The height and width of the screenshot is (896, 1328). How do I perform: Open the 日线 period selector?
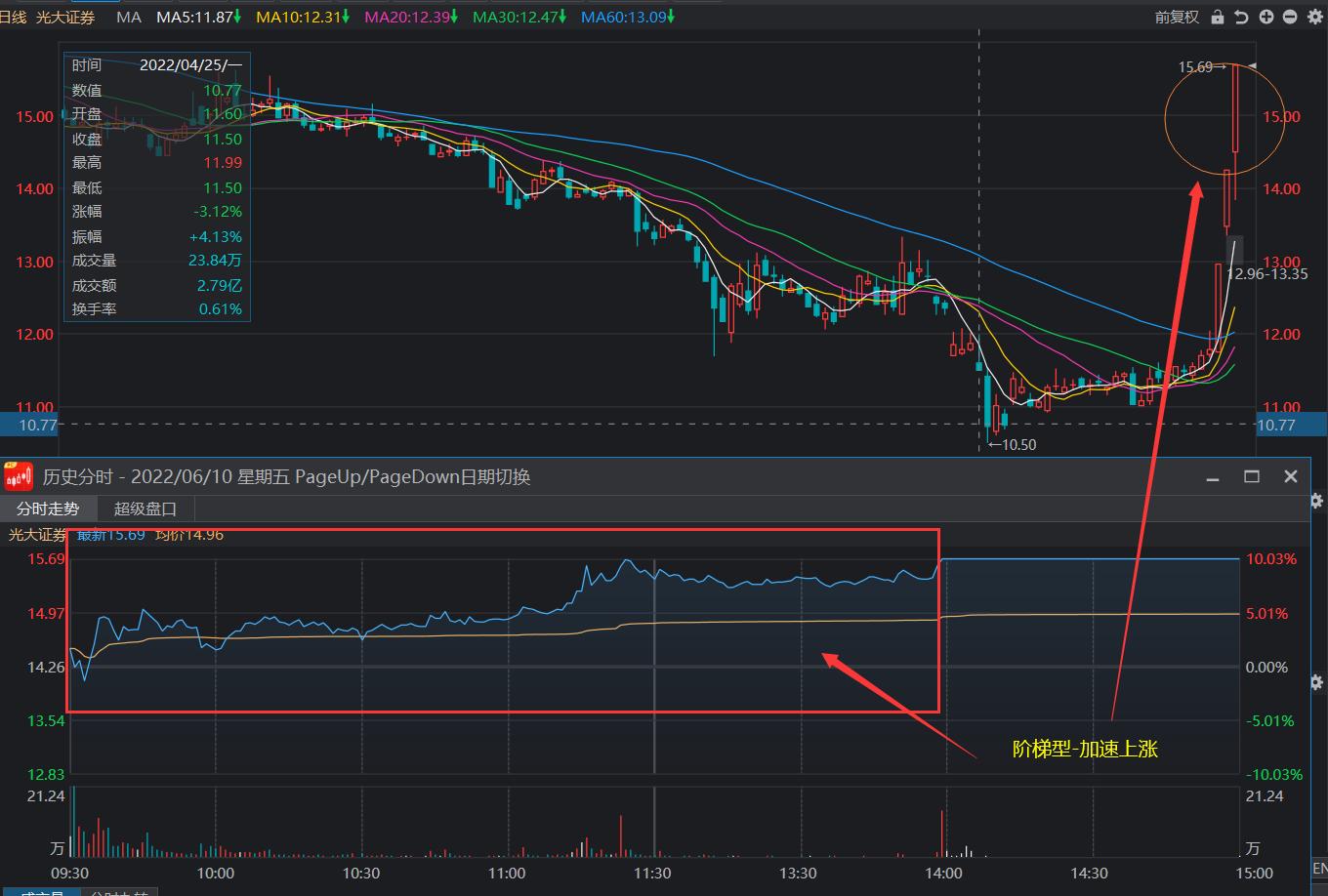[14, 17]
